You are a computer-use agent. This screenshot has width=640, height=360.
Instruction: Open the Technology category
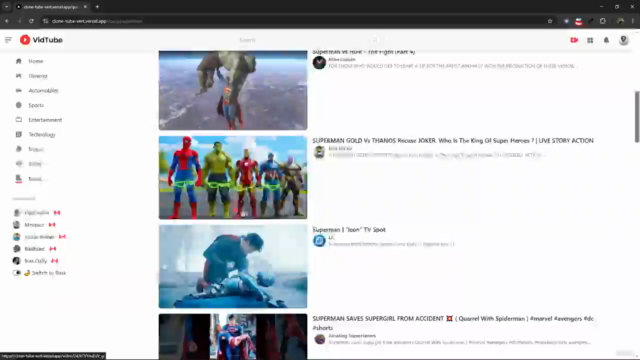(42, 135)
